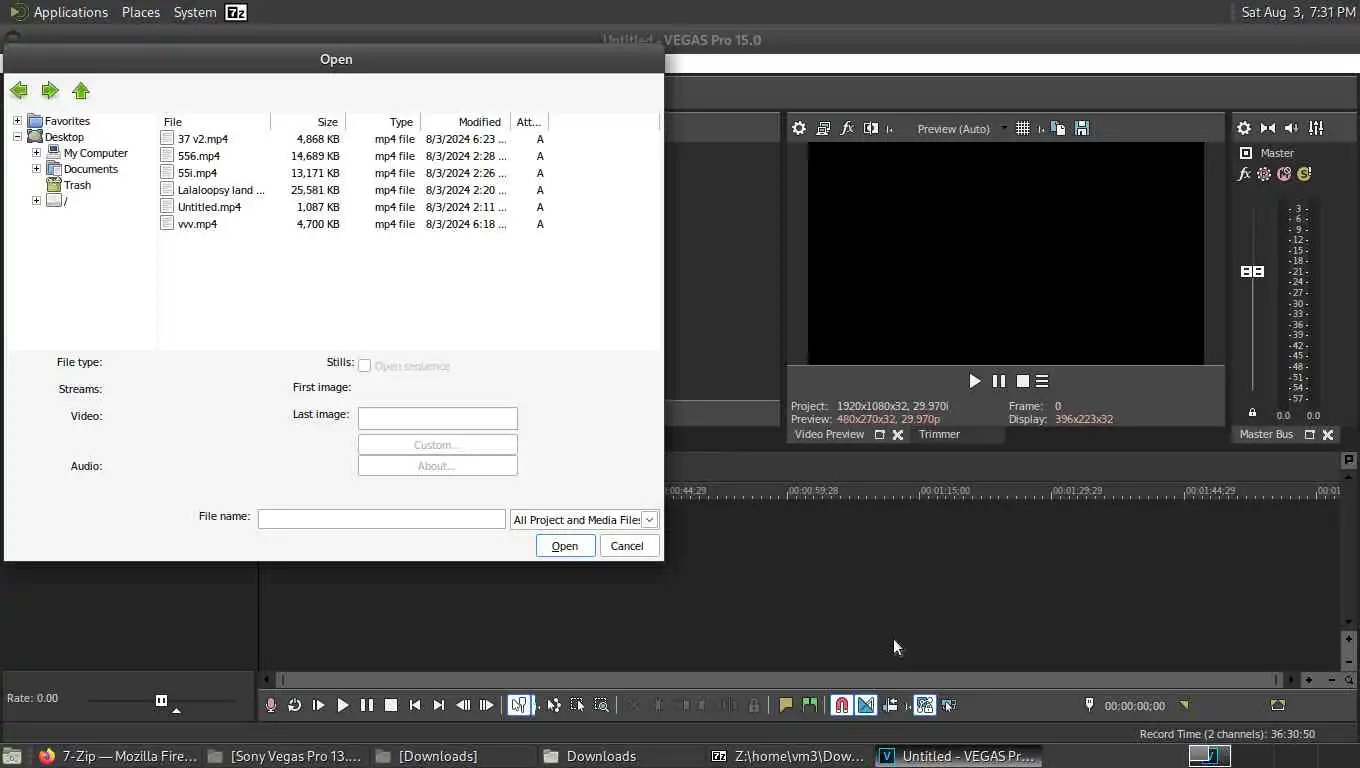
Task: Click the timeline horizontal scrollbar
Action: click(x=780, y=680)
